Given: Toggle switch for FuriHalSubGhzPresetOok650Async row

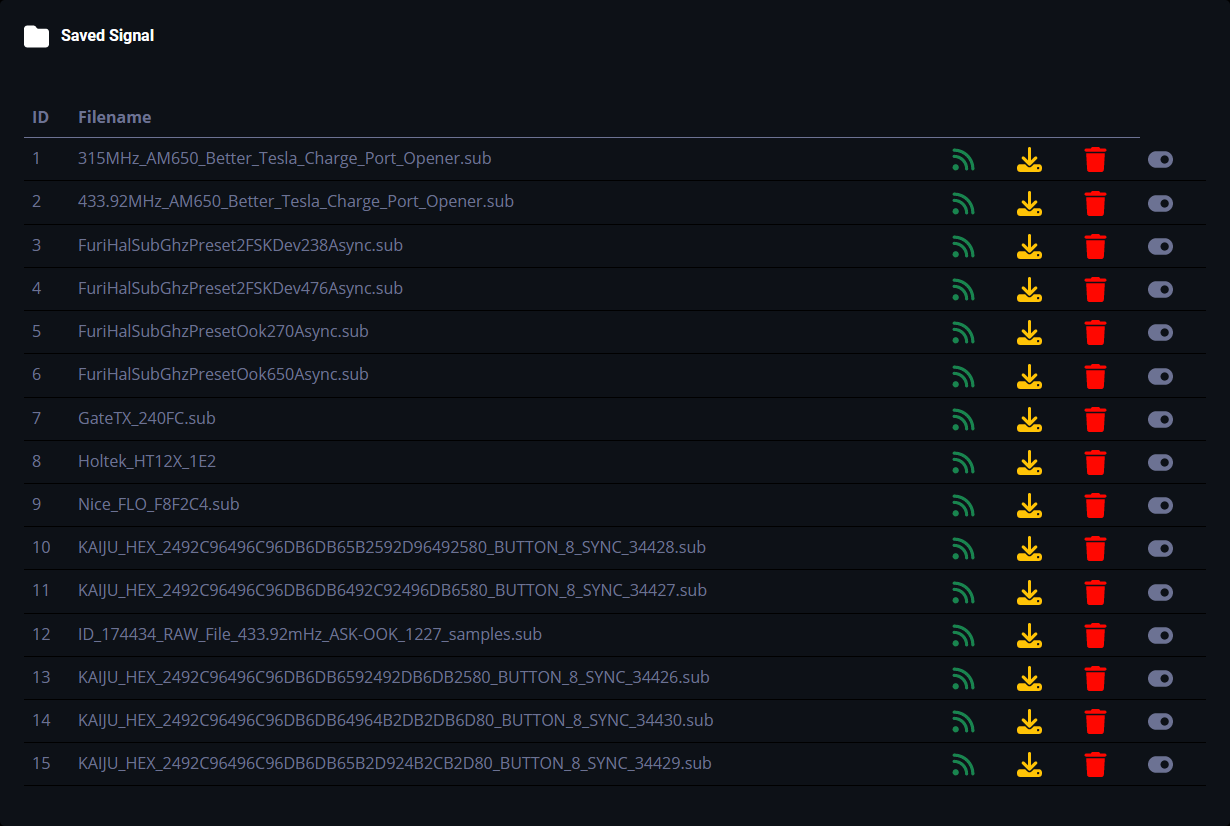Looking at the screenshot, I should pos(1160,376).
